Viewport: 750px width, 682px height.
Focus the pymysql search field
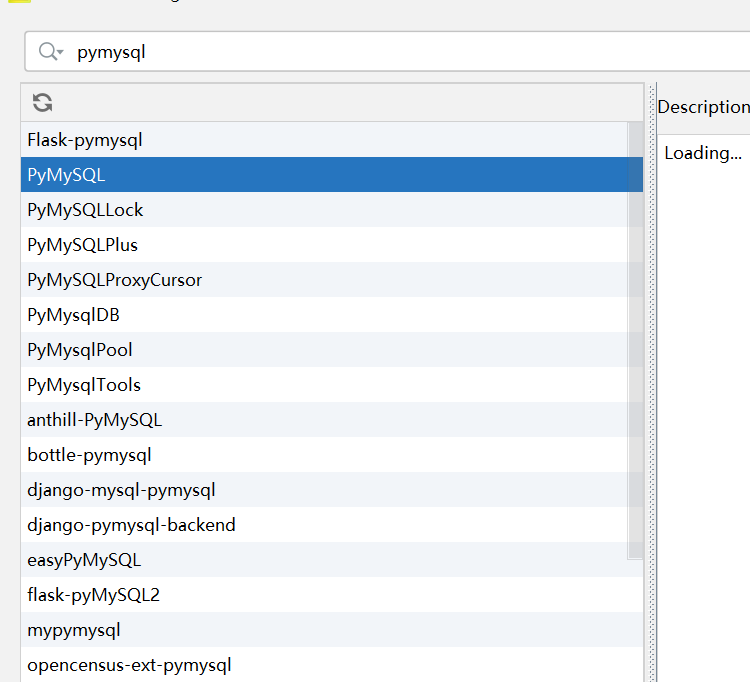387,52
